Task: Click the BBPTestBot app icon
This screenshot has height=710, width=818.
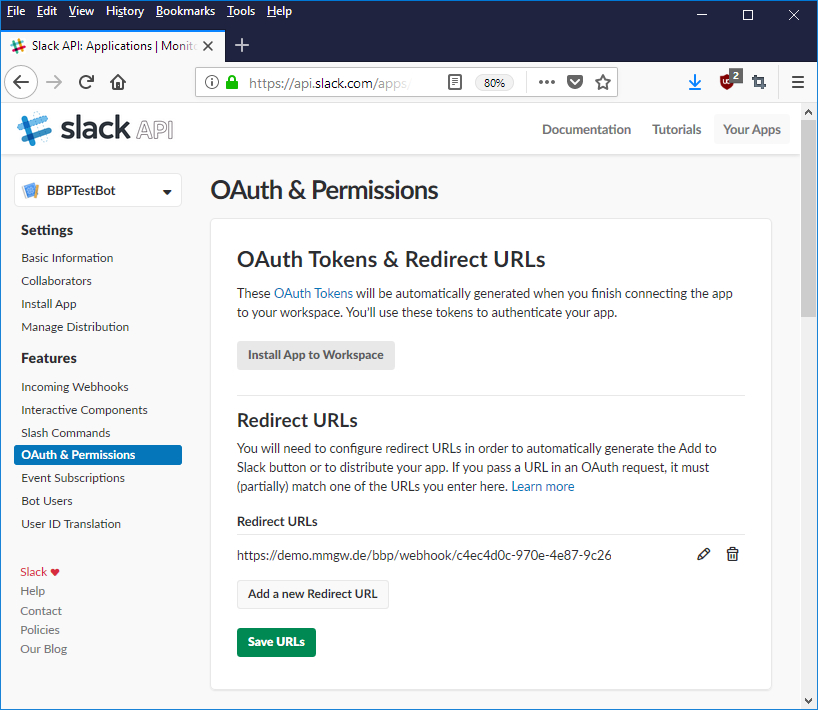Action: (31, 190)
